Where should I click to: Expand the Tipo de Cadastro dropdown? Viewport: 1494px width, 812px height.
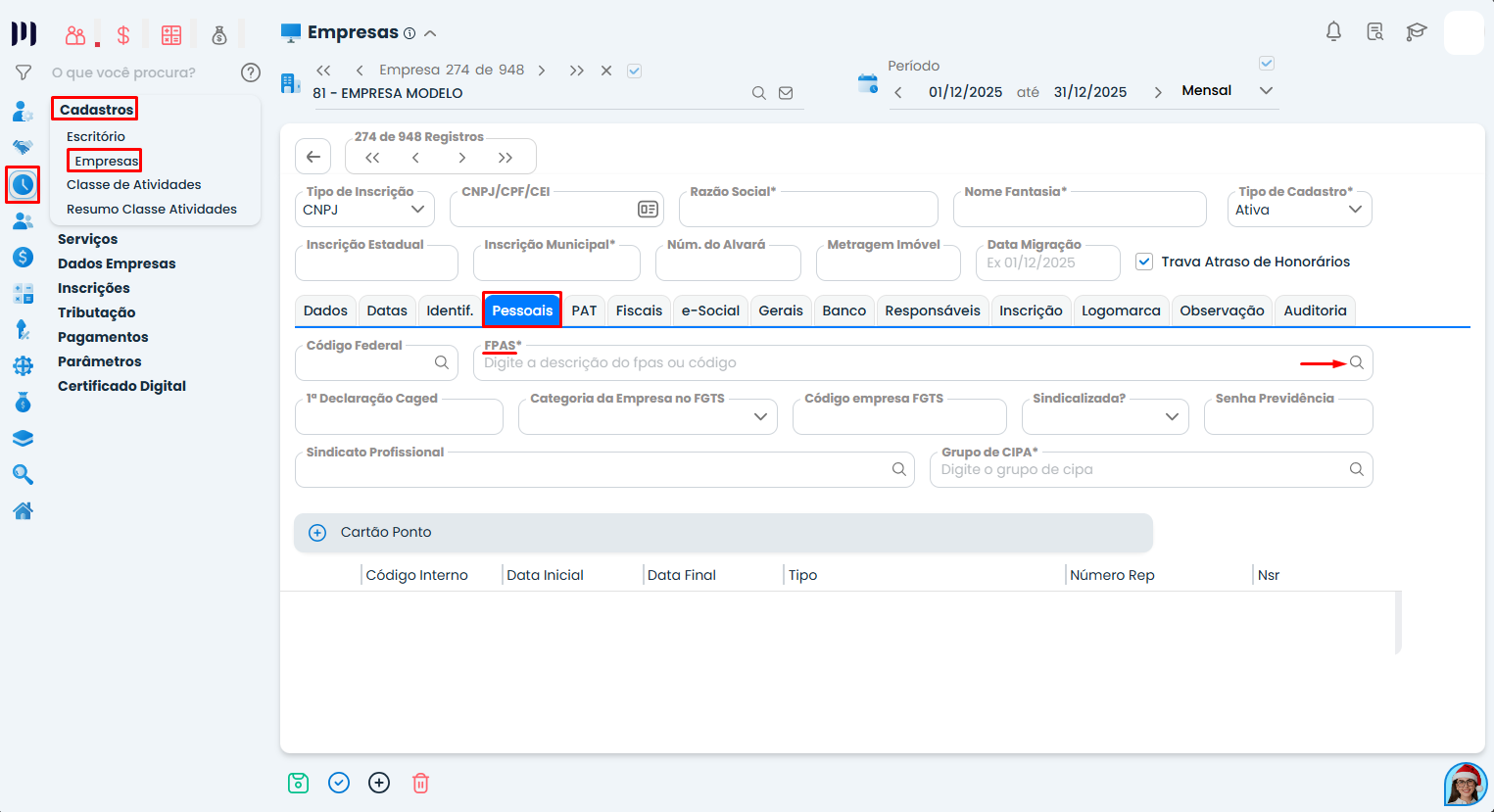click(1299, 210)
